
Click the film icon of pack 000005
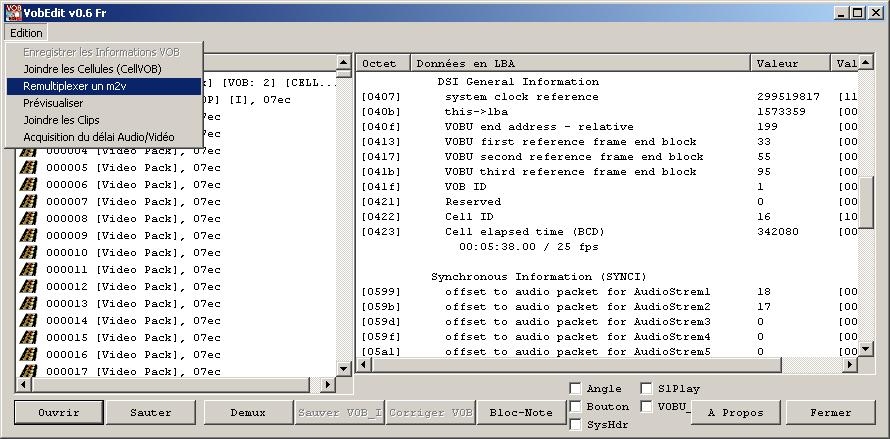coord(29,168)
